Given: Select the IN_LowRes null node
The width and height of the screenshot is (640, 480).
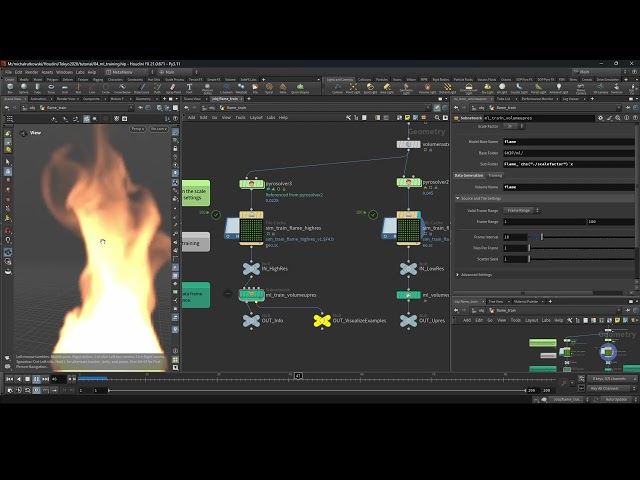Looking at the screenshot, I should point(409,269).
